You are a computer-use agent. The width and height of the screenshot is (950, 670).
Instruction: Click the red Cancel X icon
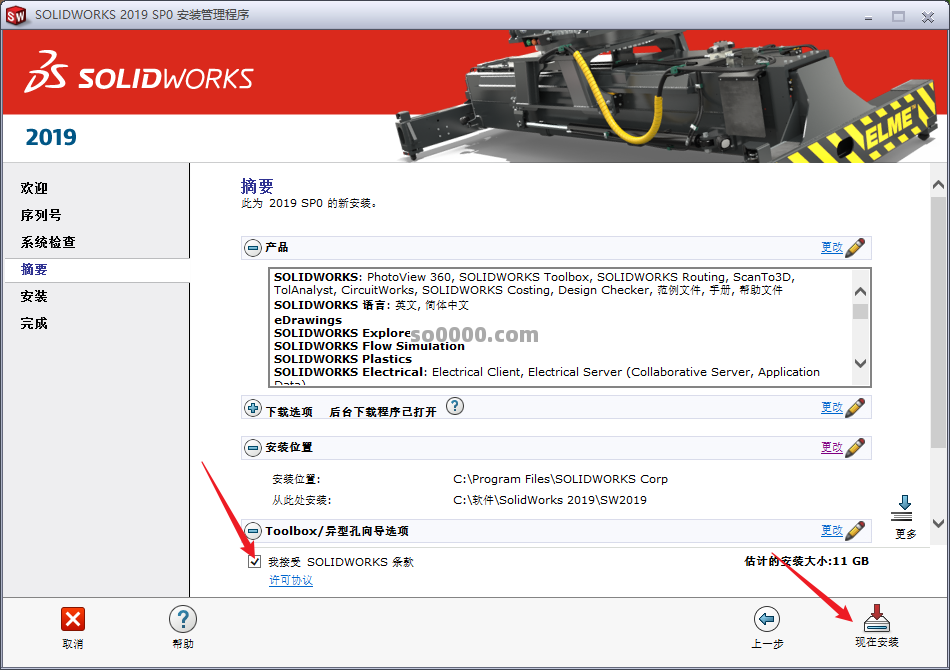(73, 619)
